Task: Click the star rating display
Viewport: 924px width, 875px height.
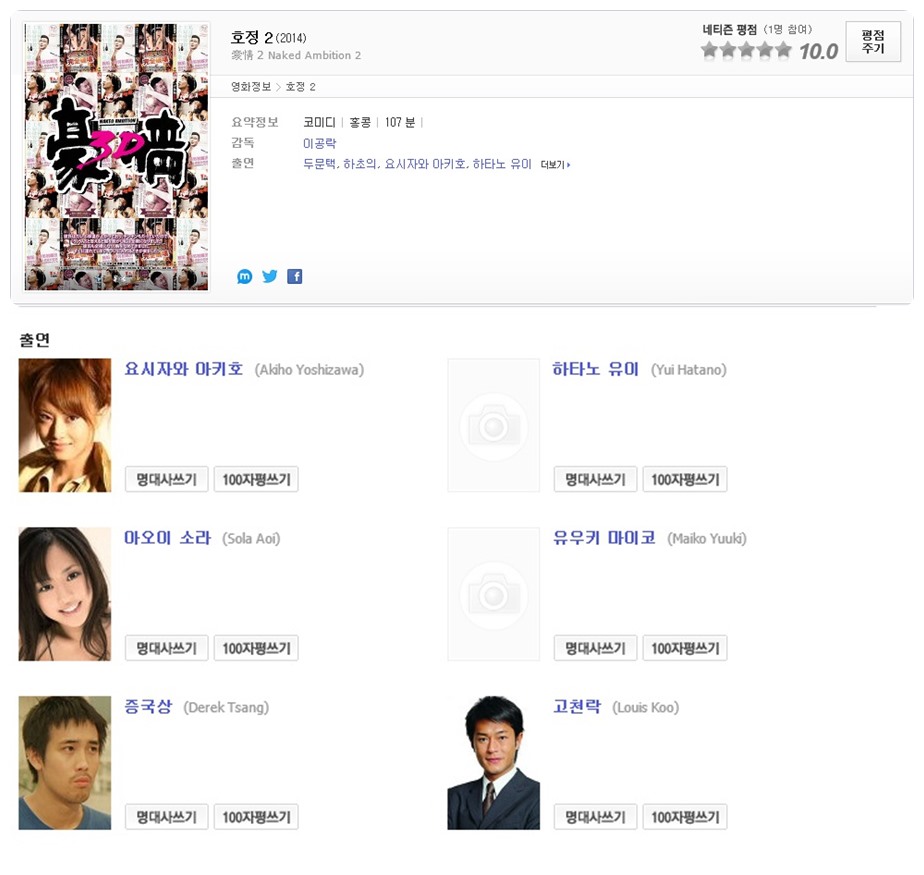Action: click(x=746, y=51)
